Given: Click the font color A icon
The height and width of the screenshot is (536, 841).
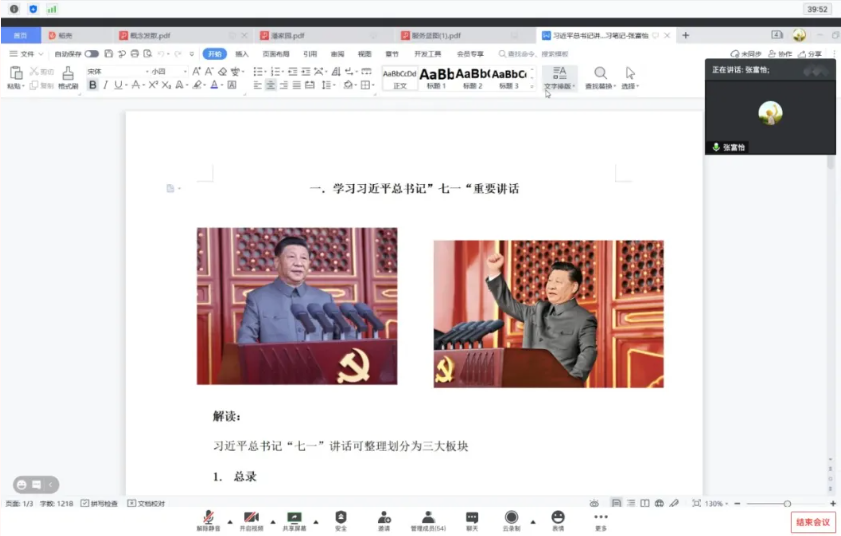Looking at the screenshot, I should click(x=214, y=85).
